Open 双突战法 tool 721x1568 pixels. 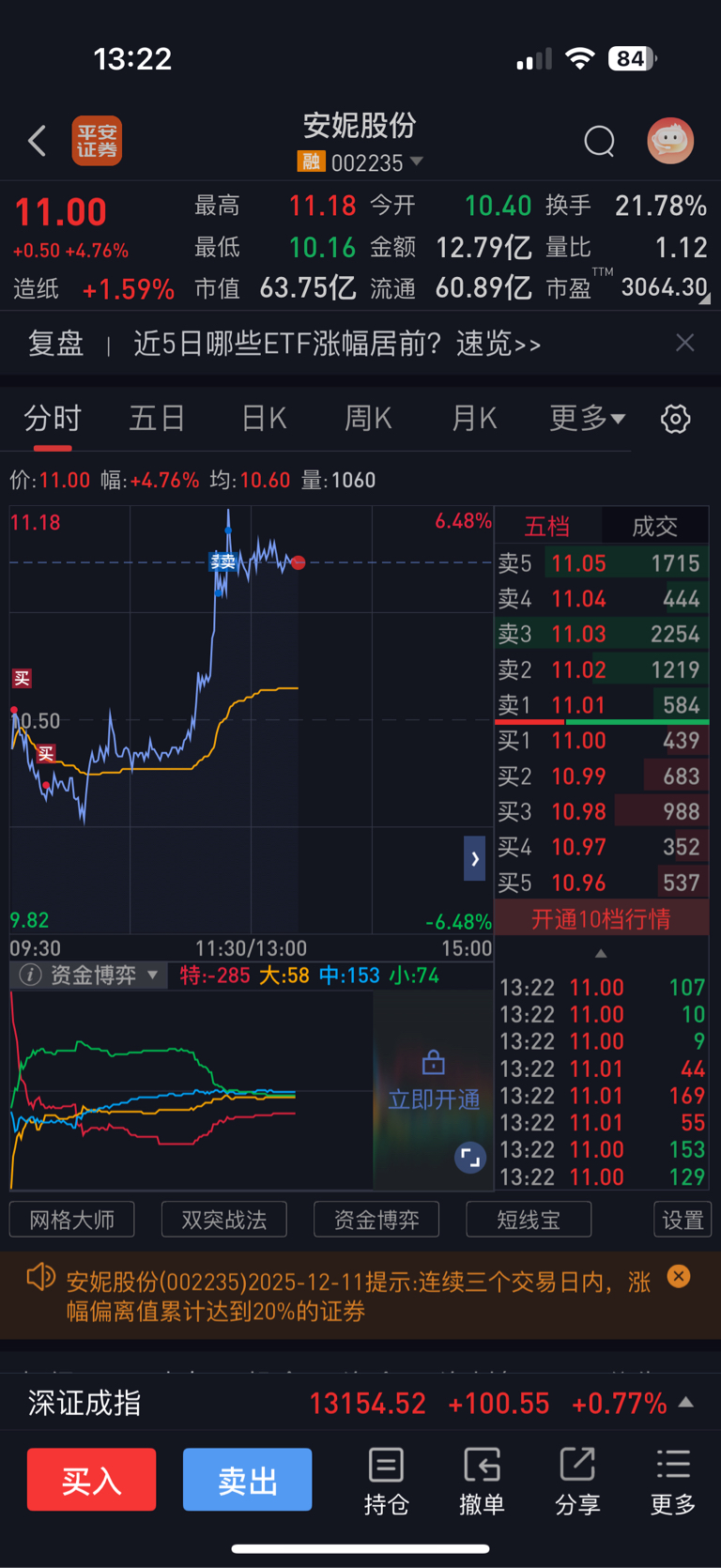tap(224, 1220)
